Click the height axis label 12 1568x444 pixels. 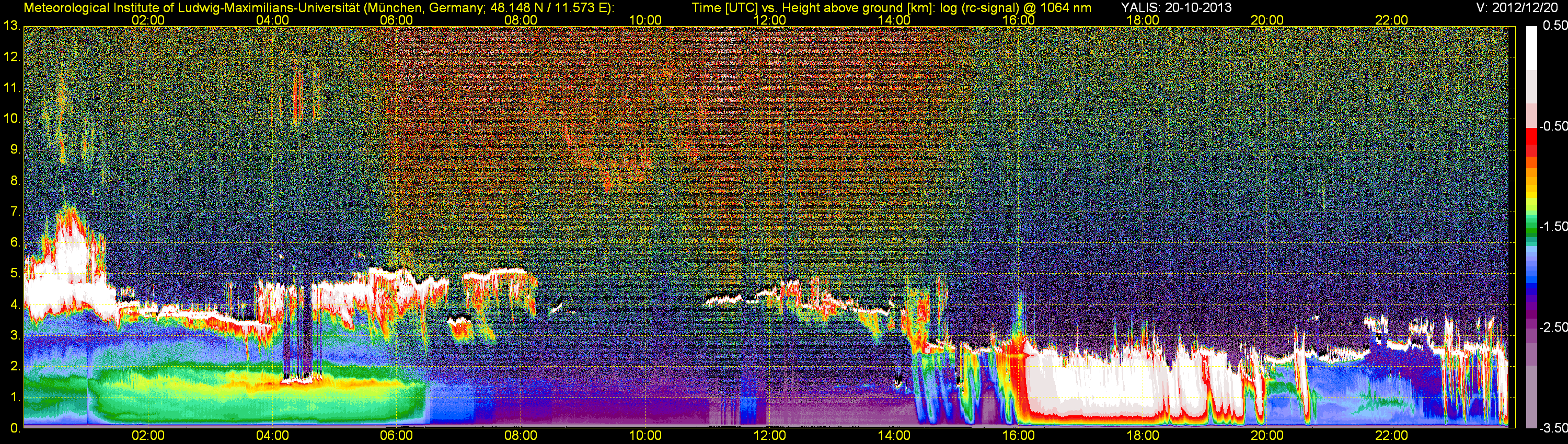pyautogui.click(x=11, y=57)
